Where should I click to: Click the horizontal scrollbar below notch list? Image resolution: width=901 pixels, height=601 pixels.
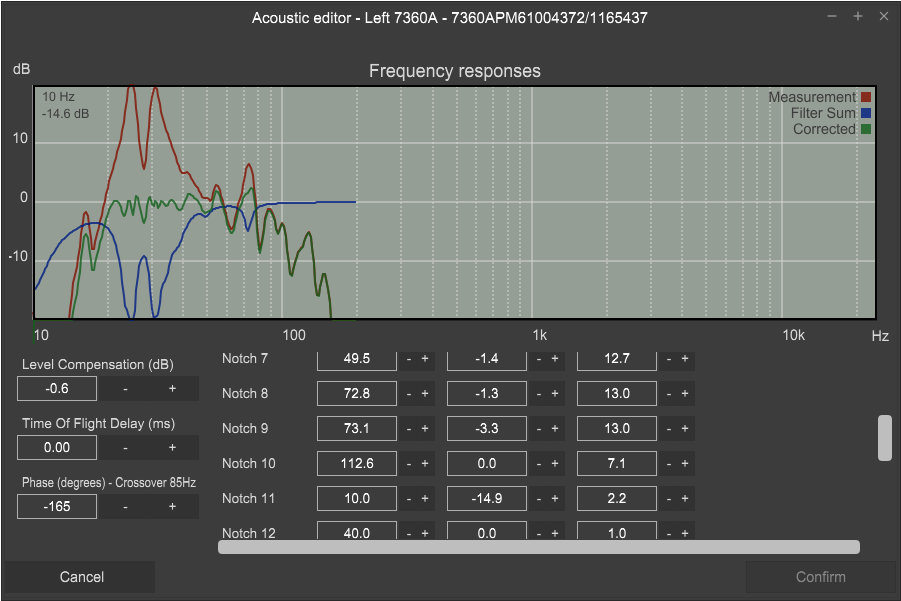[539, 547]
